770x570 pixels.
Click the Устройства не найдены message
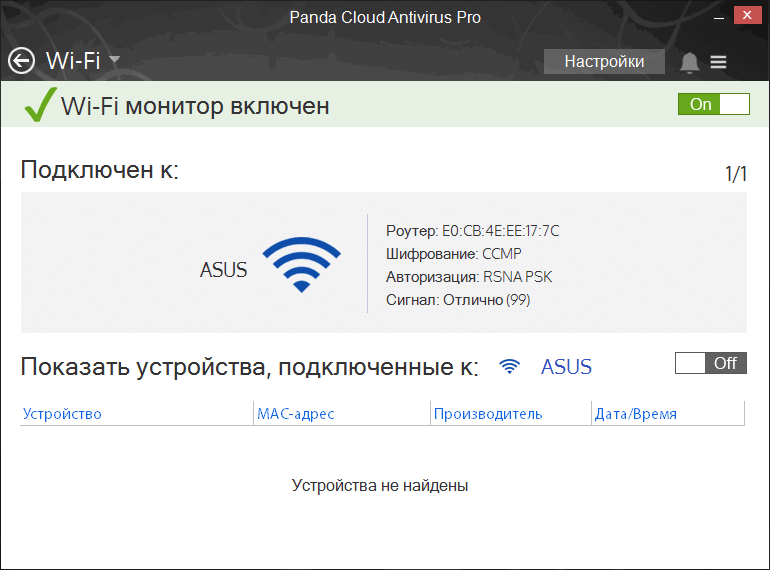click(x=380, y=486)
